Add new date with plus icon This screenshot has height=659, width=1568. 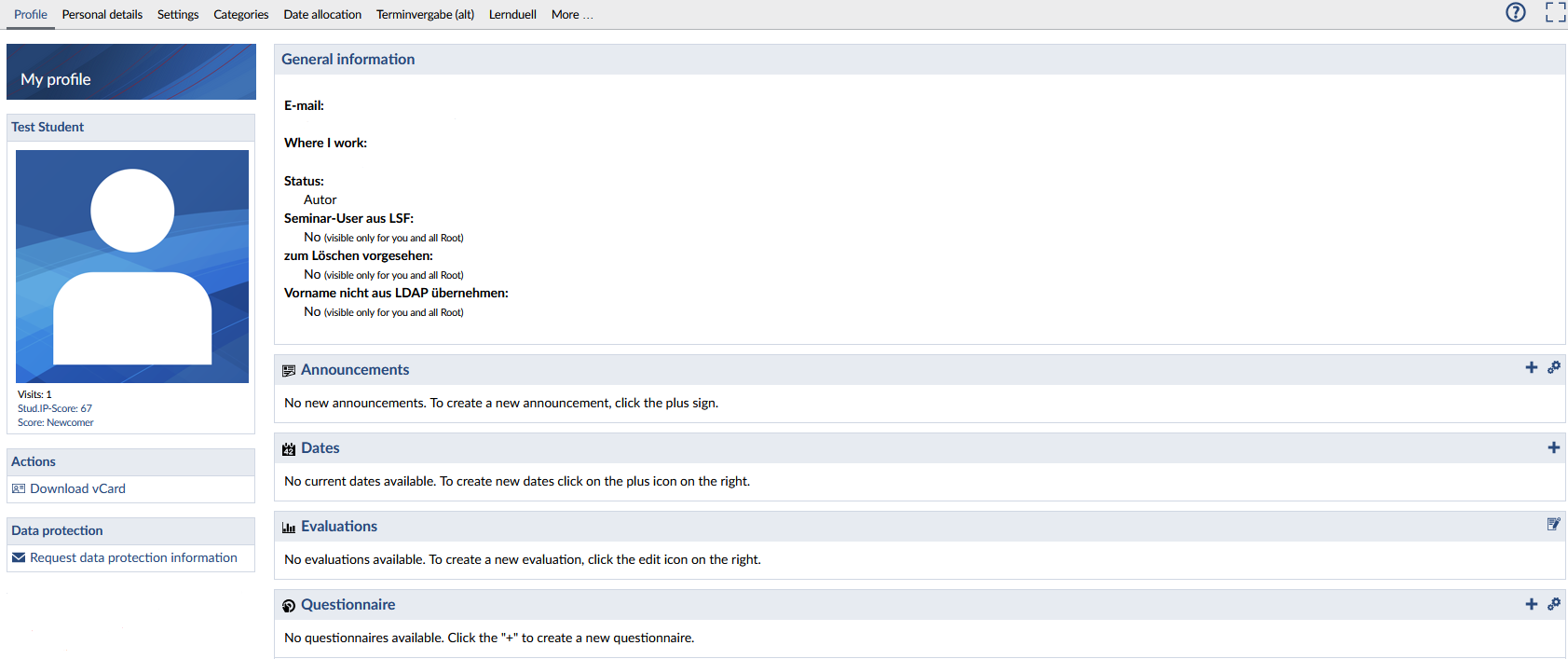1553,448
